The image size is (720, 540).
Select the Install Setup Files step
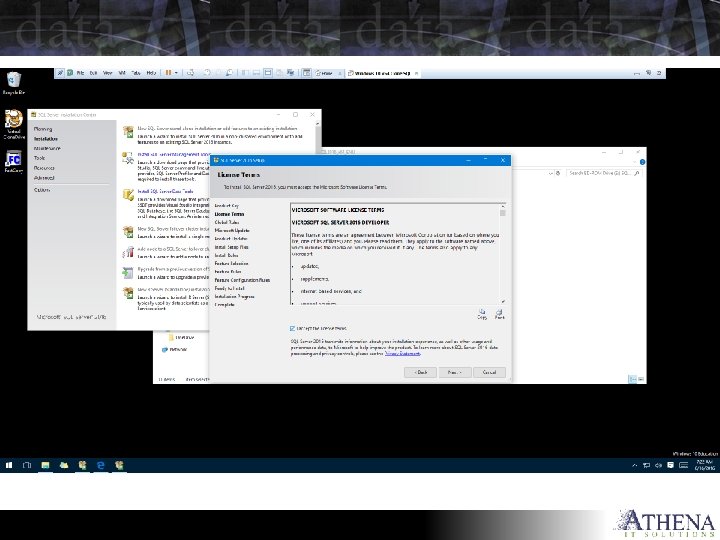[x=231, y=247]
